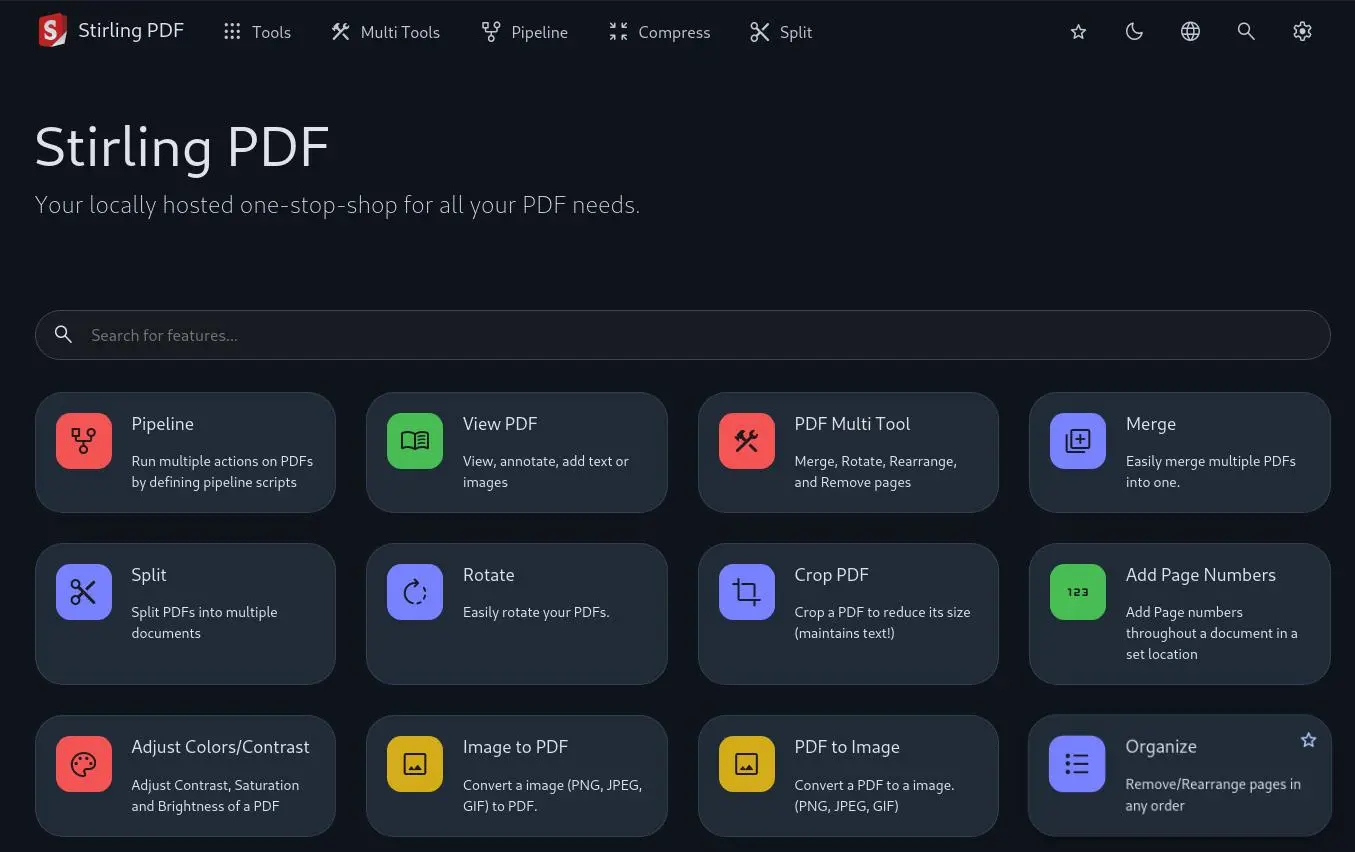Select Split in the navbar

[781, 32]
